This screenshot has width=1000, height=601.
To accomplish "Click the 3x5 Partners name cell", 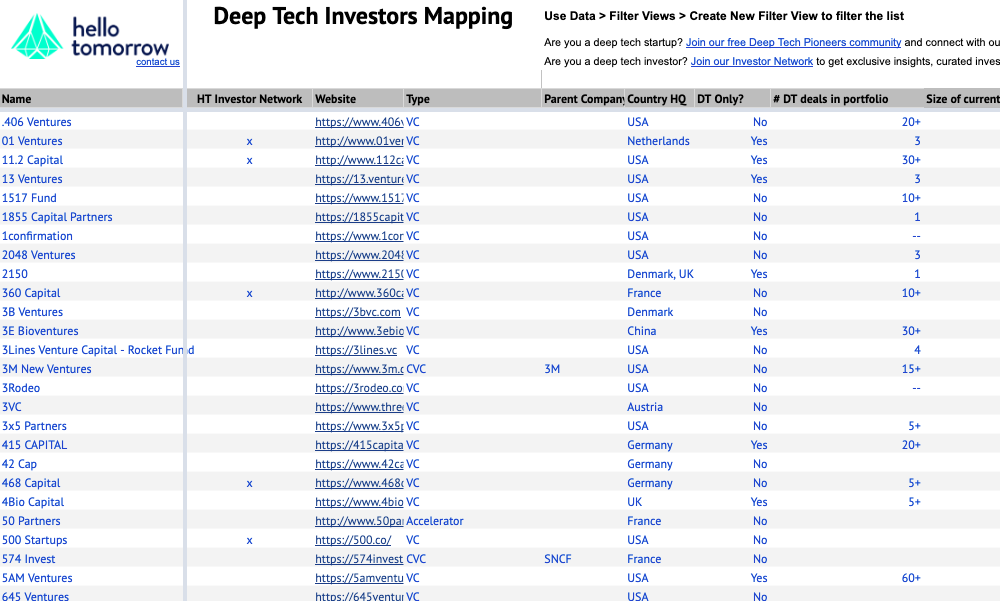I will (34, 426).
